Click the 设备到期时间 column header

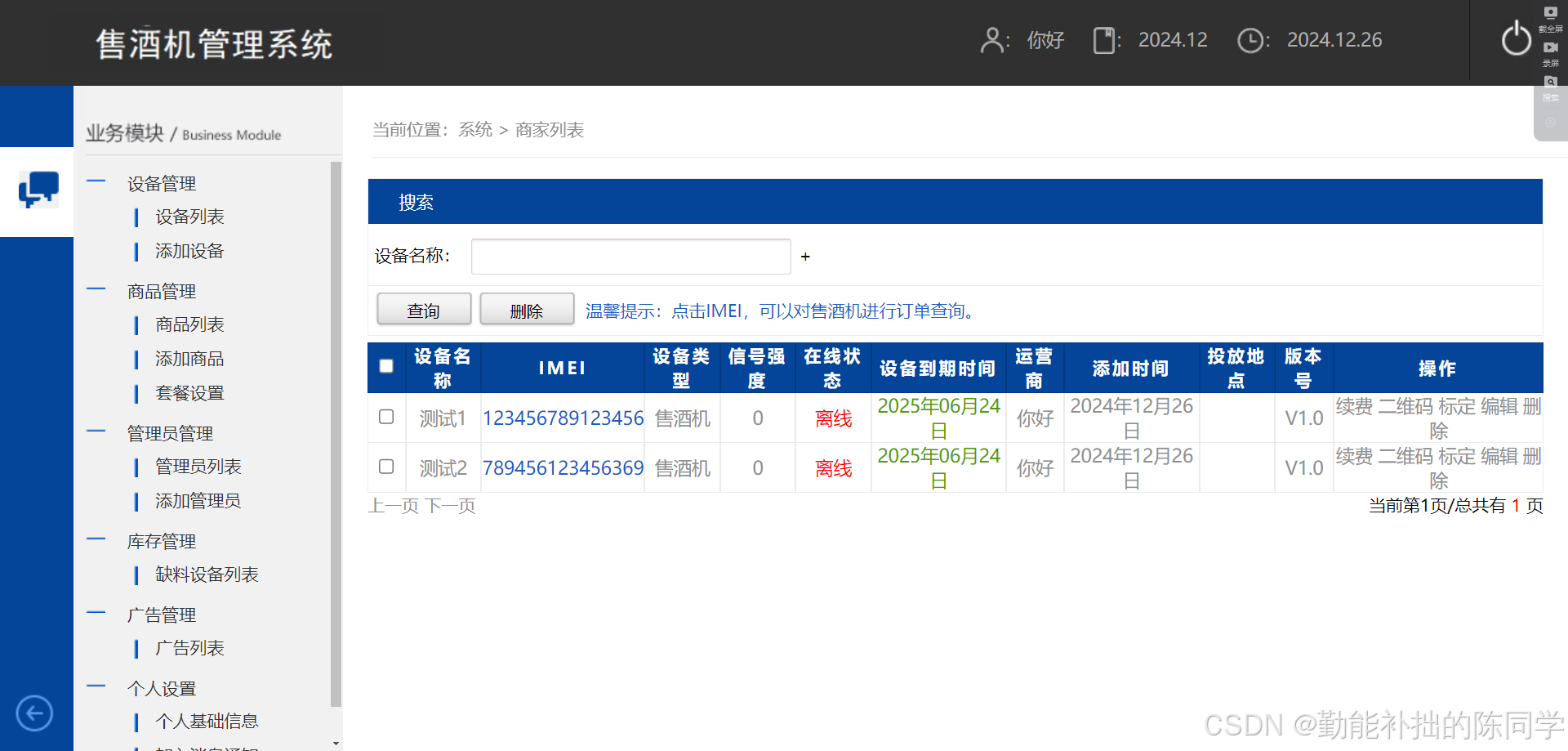pos(938,369)
